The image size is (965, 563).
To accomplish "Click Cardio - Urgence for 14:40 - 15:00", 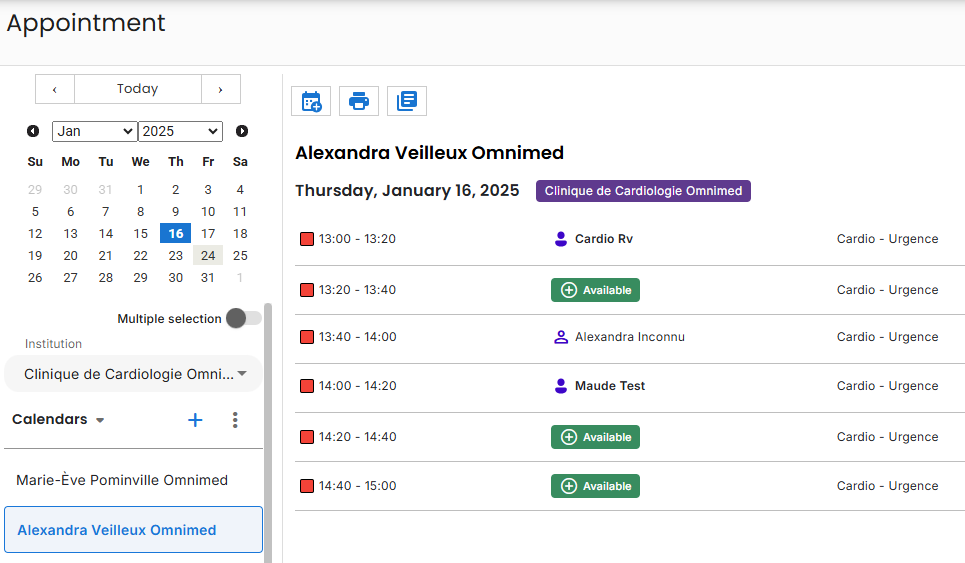I will [x=887, y=486].
